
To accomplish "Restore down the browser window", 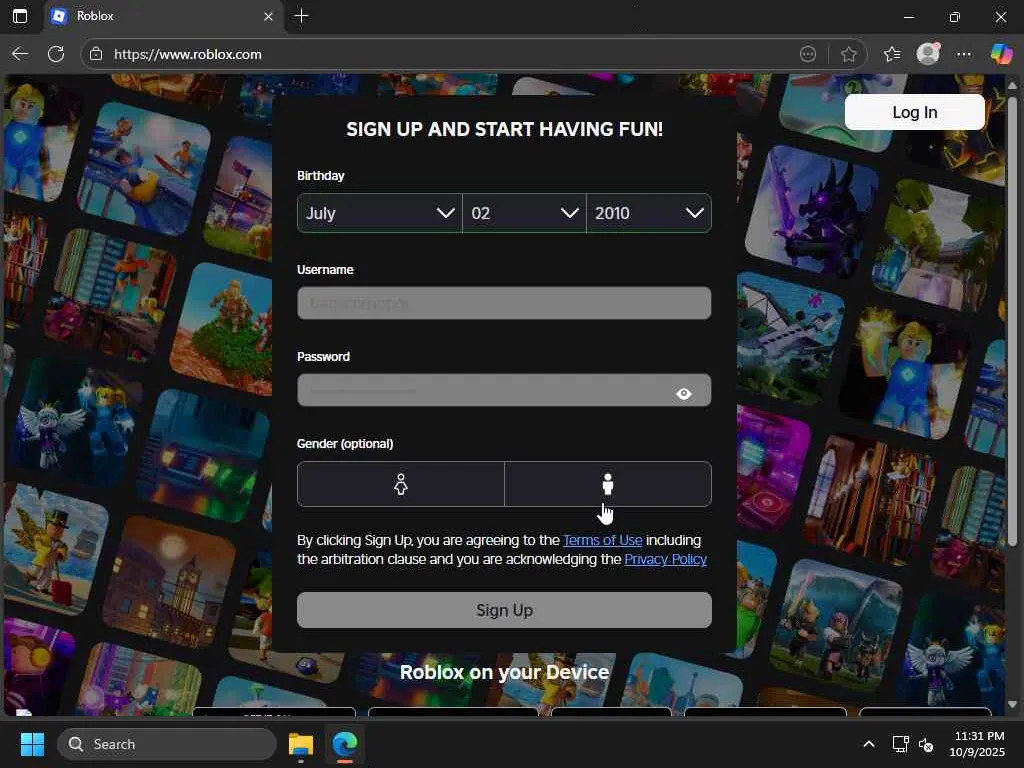I will pos(954,17).
